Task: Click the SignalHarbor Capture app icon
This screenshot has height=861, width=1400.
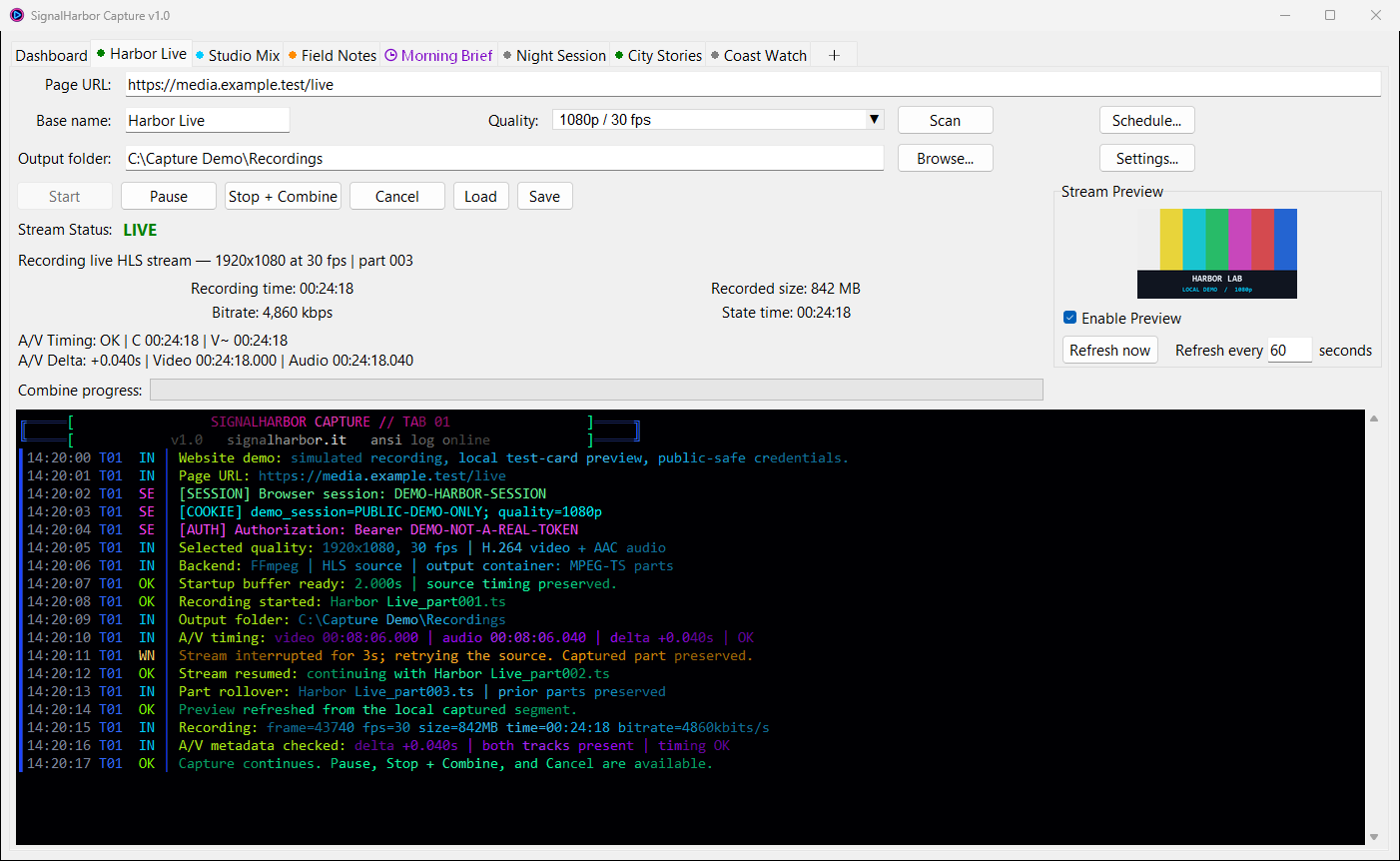Action: (16, 15)
